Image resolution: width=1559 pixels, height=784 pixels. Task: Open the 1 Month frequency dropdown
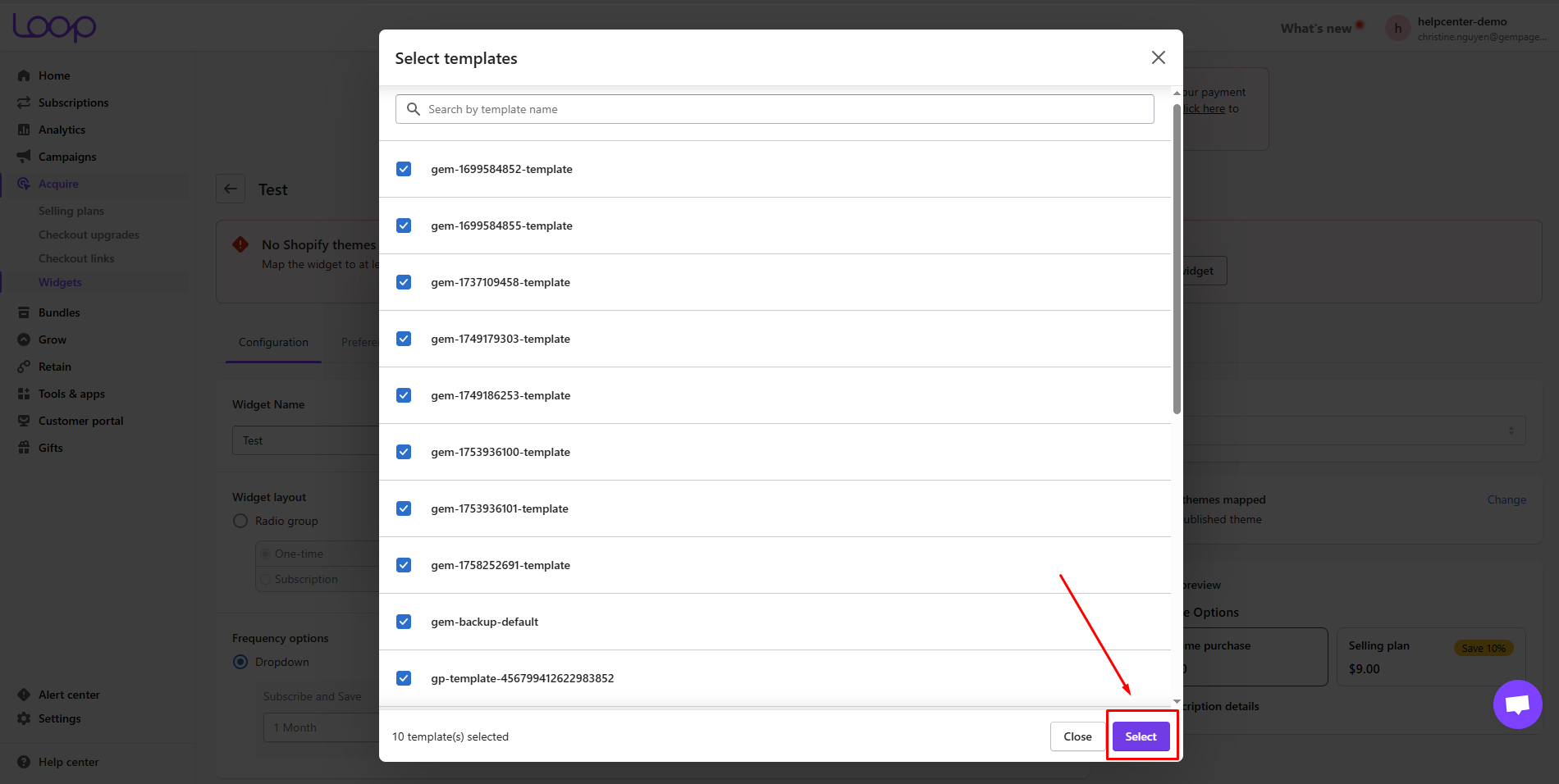coord(320,727)
